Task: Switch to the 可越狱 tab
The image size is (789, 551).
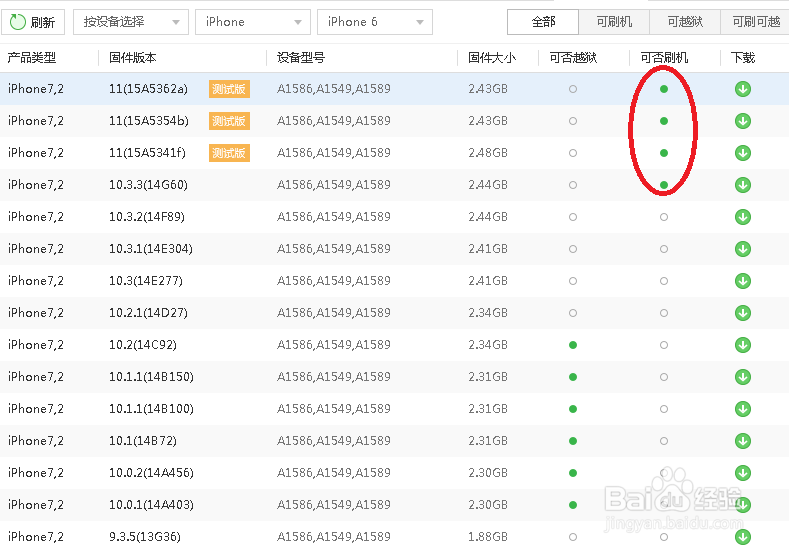Action: point(685,22)
